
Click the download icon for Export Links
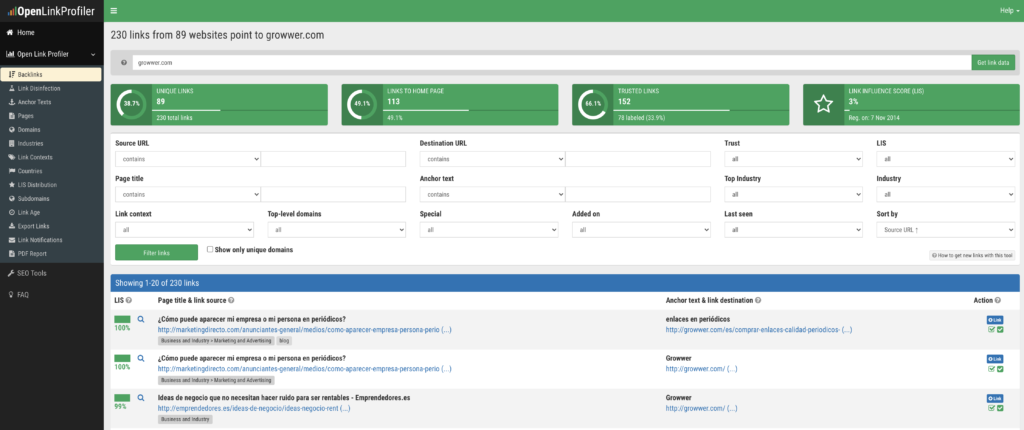(12, 226)
